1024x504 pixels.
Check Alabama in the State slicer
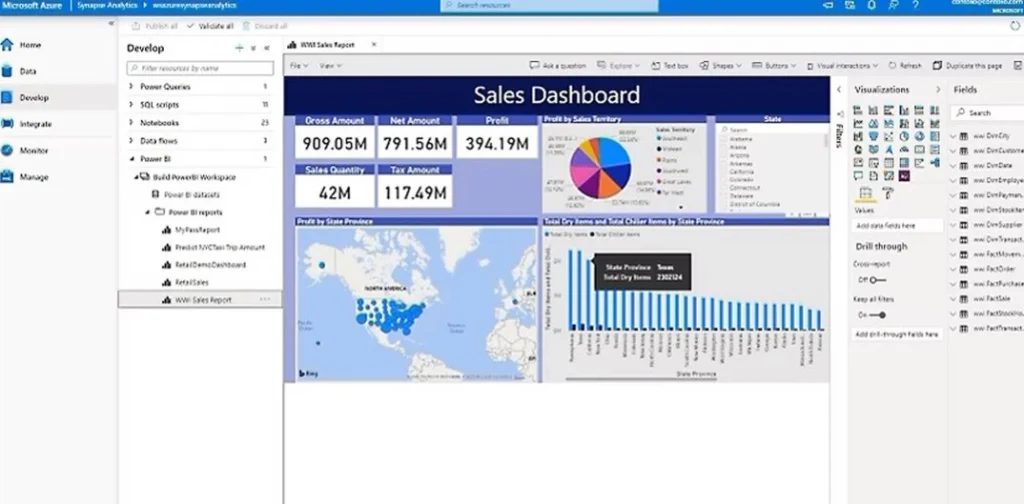[724, 139]
